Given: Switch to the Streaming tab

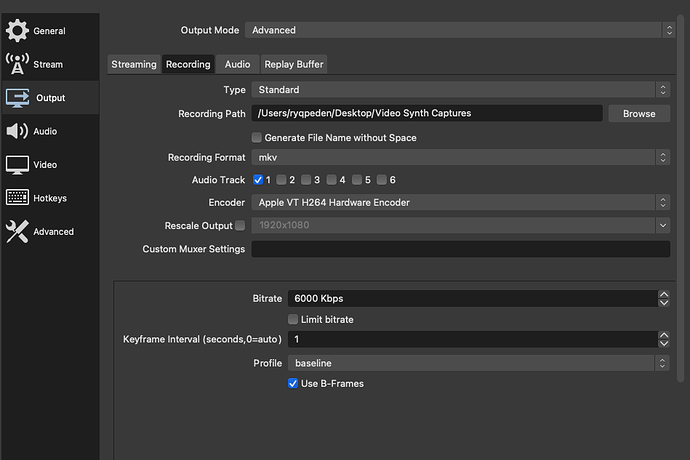Looking at the screenshot, I should (x=134, y=64).
